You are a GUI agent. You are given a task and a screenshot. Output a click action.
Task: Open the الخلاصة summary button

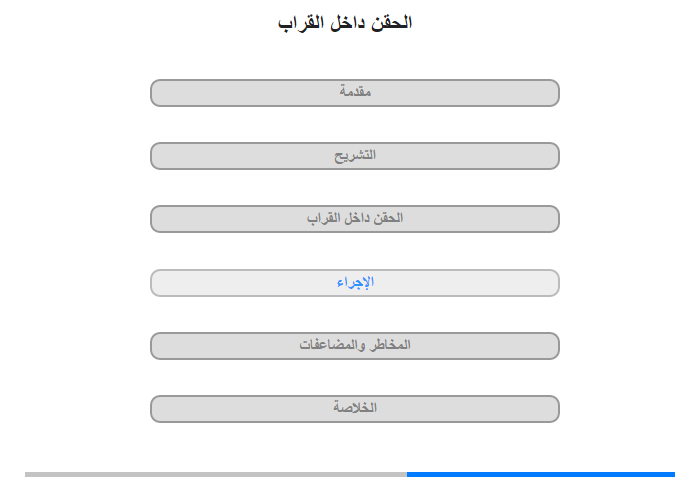pos(355,409)
